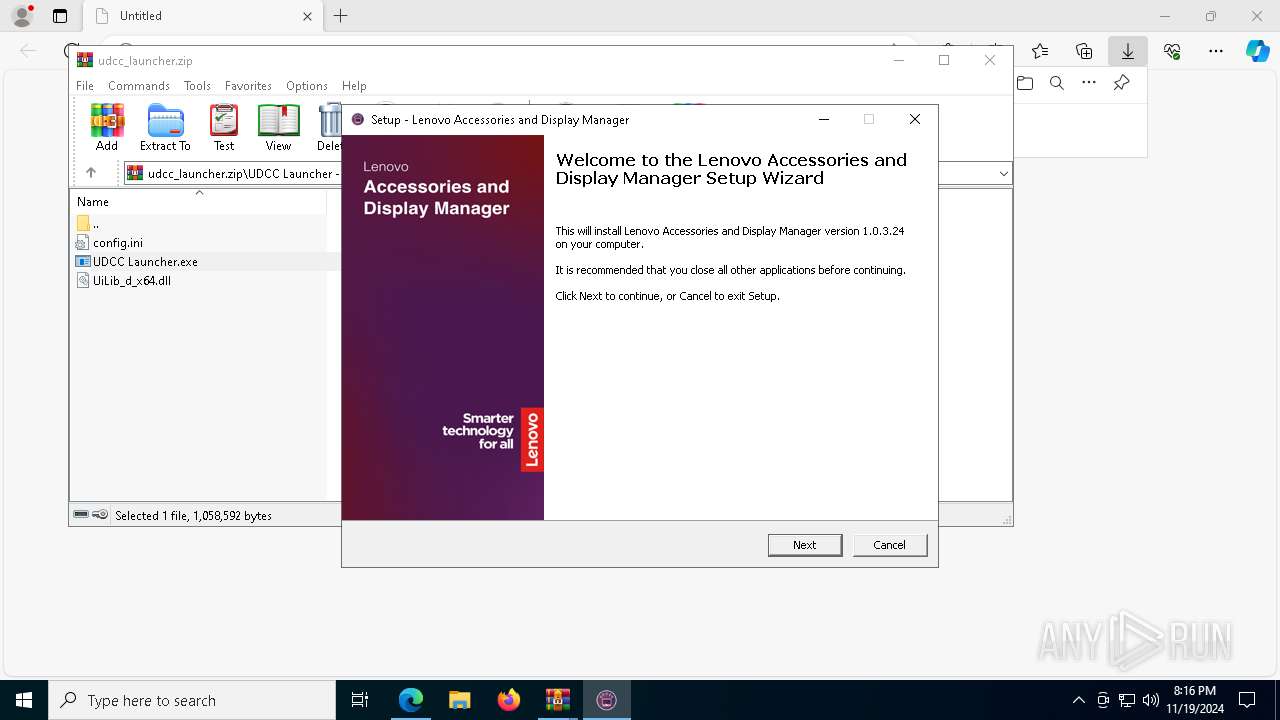Open the Tools menu in WinRAR
Viewport: 1280px width, 720px height.
197,86
